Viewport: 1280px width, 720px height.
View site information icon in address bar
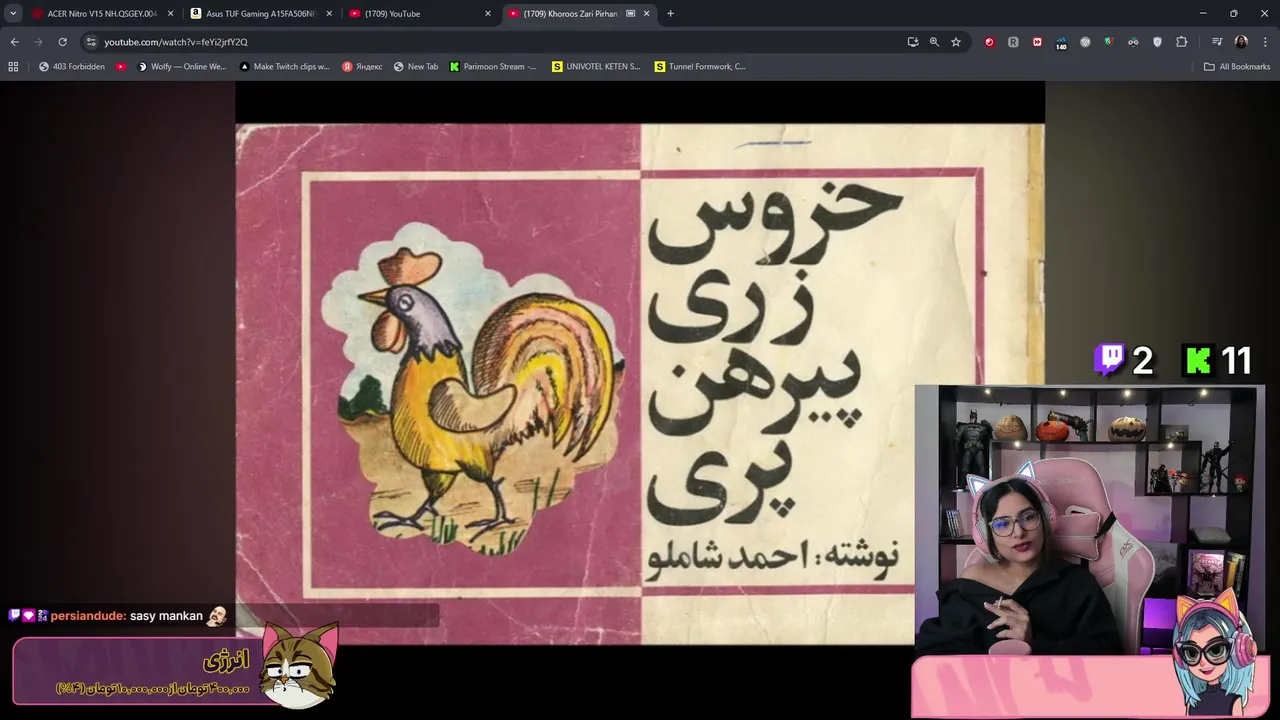click(91, 42)
